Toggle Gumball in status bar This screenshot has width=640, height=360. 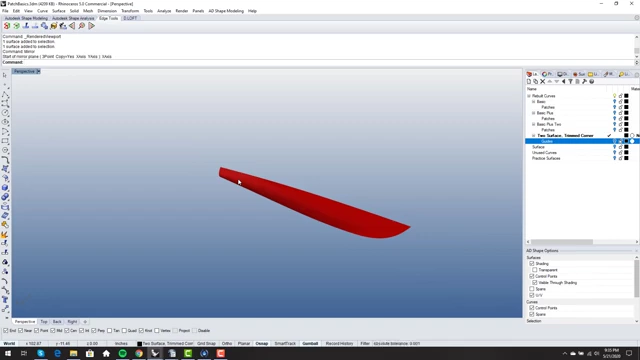tap(310, 344)
